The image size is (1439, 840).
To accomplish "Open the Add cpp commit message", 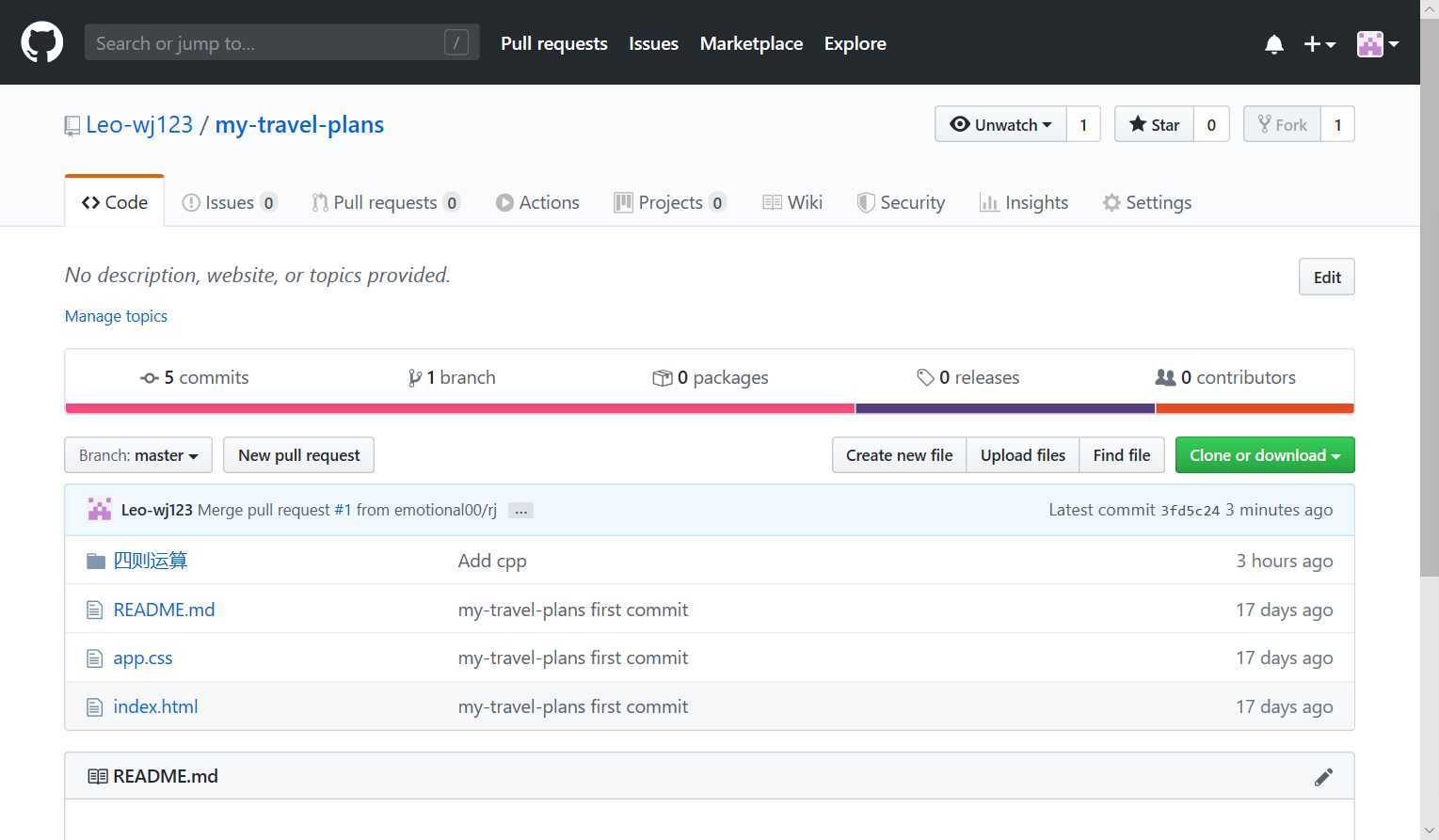I will point(492,561).
